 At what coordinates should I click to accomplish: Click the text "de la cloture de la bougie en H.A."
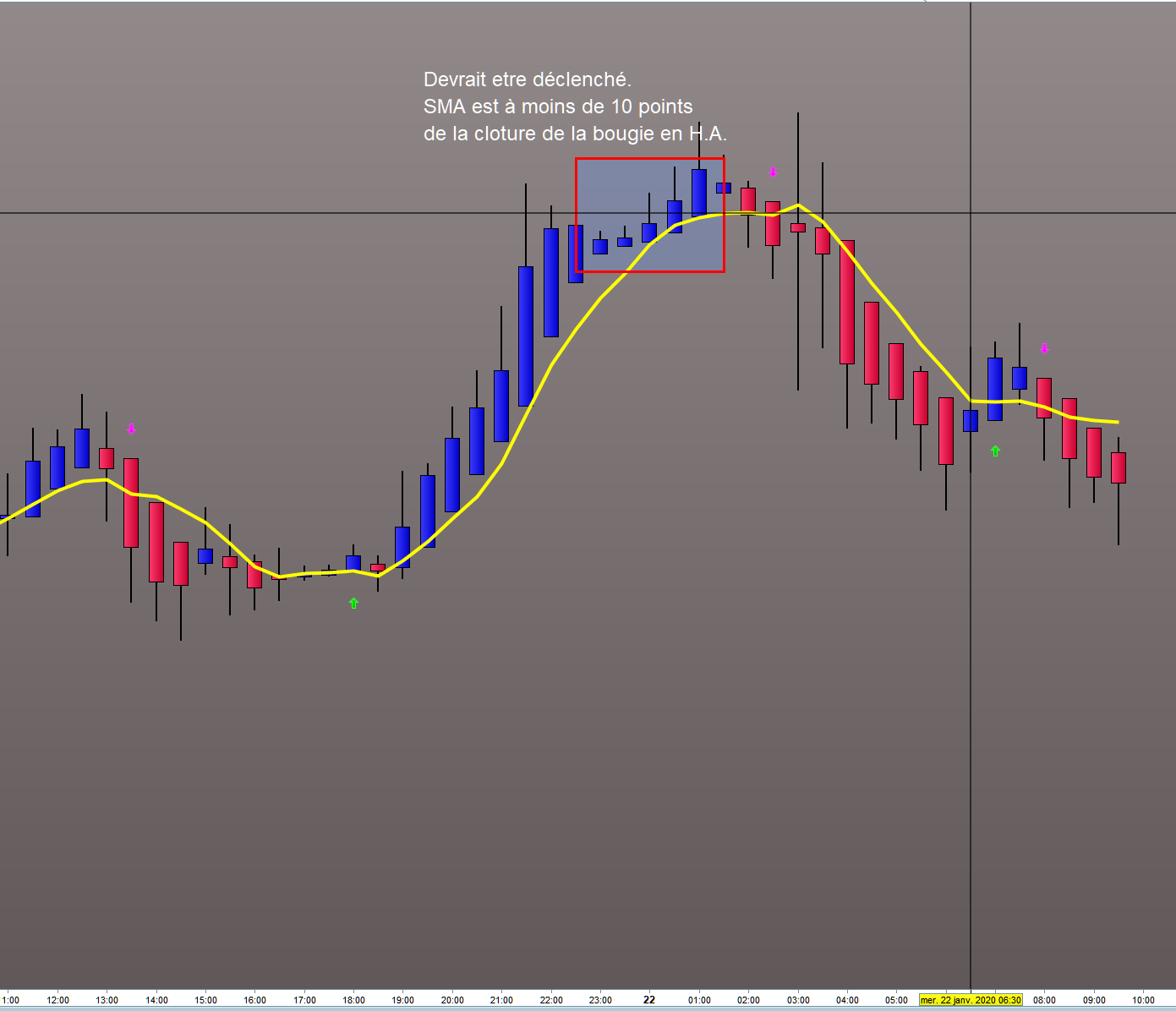(x=575, y=134)
